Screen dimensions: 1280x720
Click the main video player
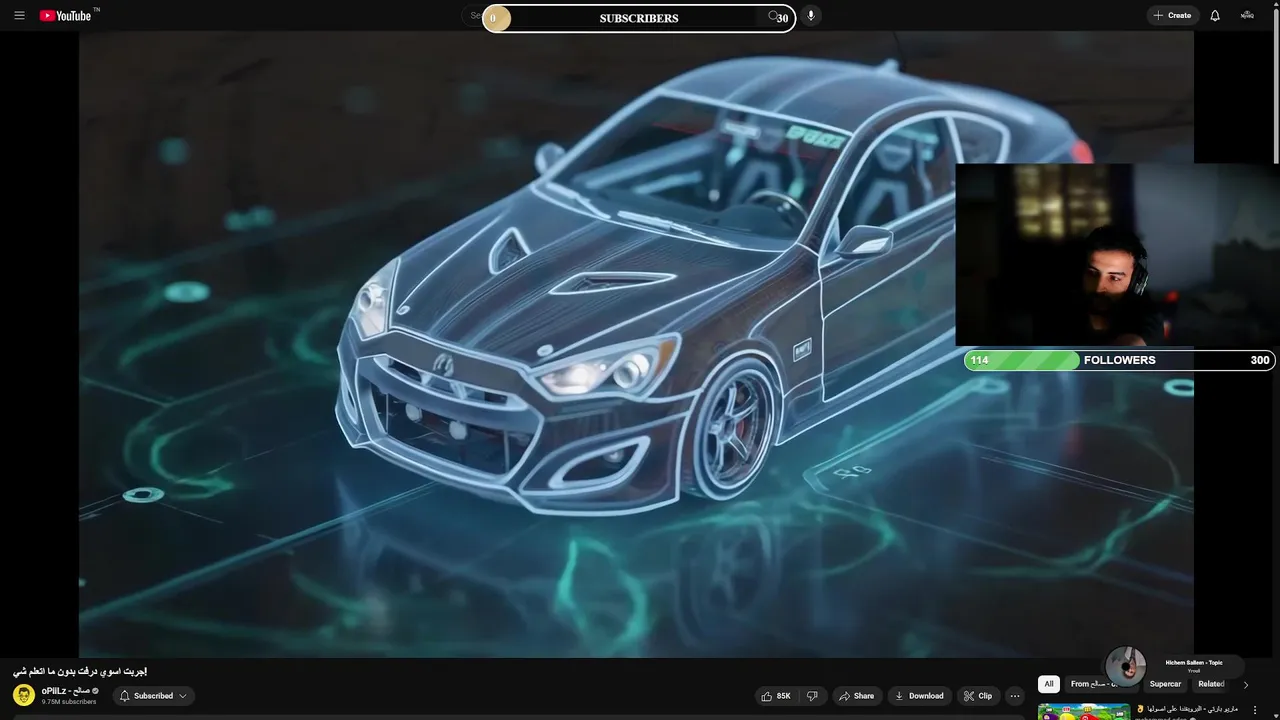click(636, 343)
